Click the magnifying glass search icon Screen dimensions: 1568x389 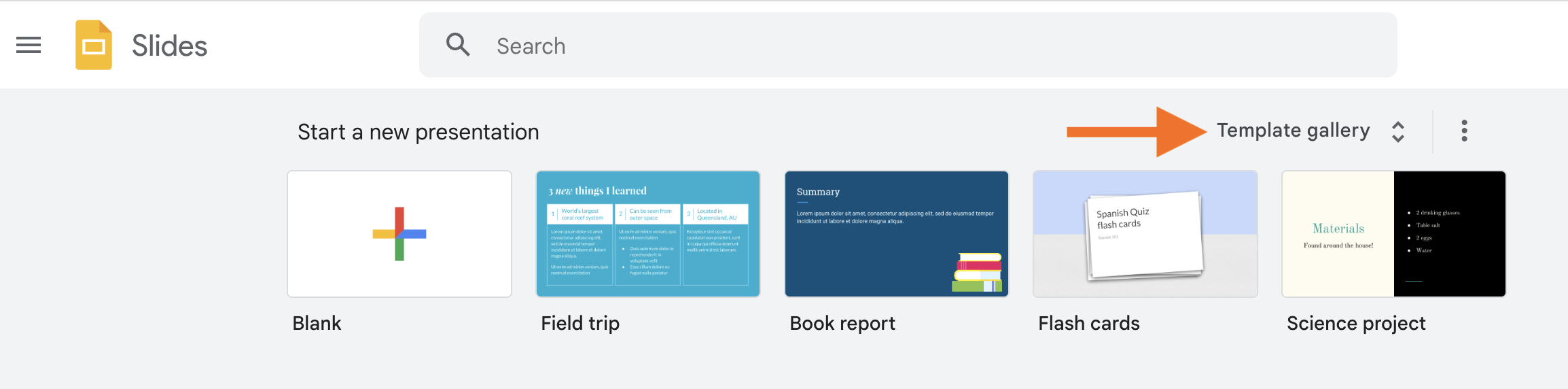pos(458,45)
